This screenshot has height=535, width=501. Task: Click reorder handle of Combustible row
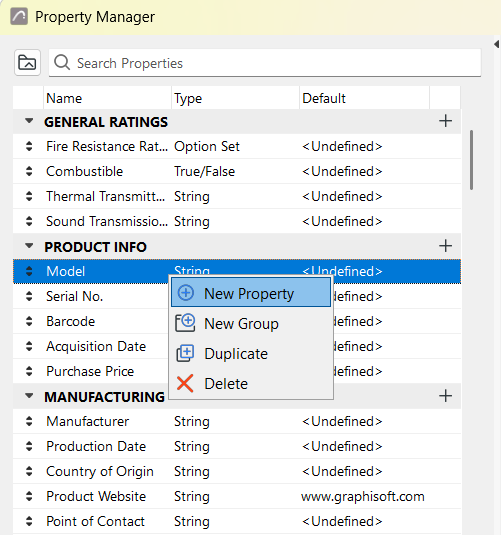29,171
